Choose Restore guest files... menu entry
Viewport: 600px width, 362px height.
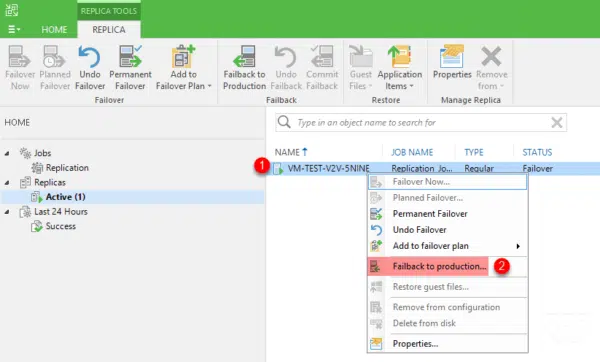pos(447,287)
